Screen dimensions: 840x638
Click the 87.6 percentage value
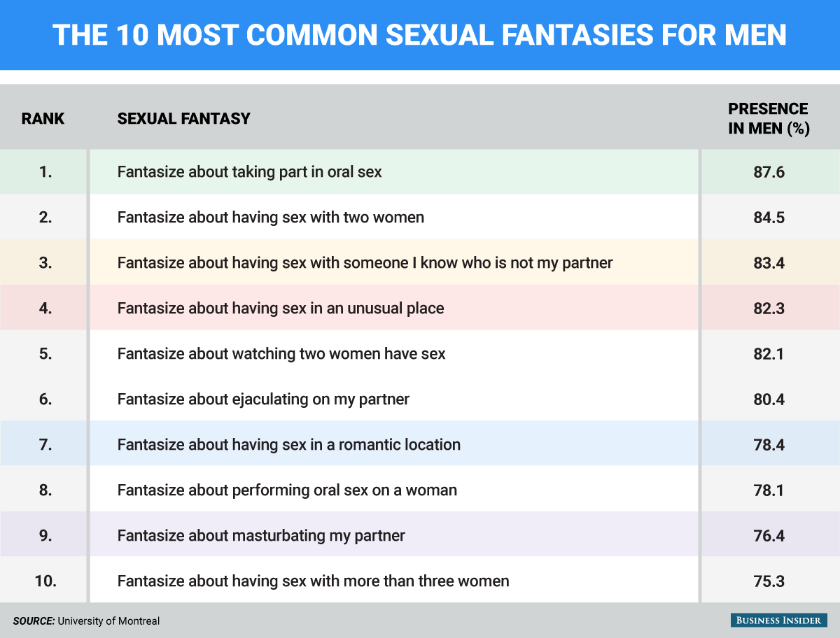(x=768, y=172)
